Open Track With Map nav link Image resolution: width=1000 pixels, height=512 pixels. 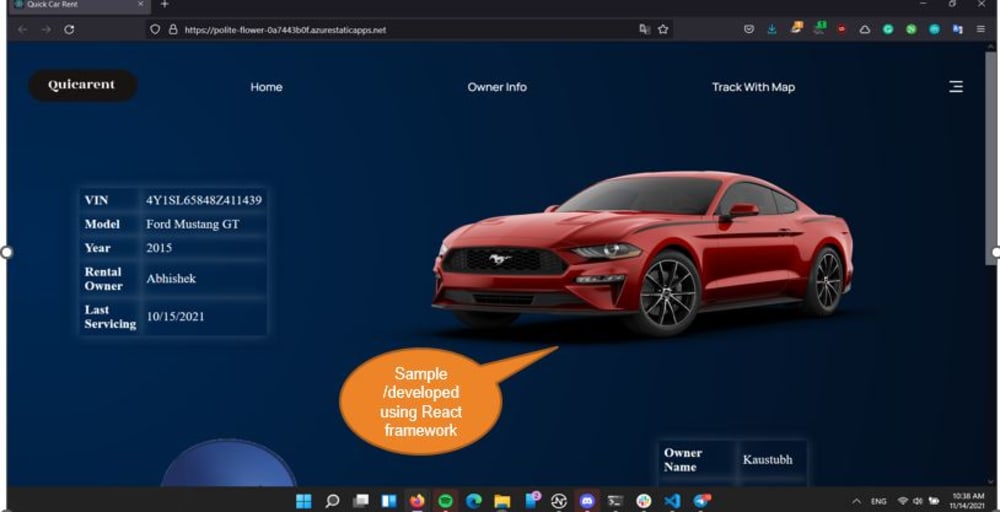click(x=754, y=87)
